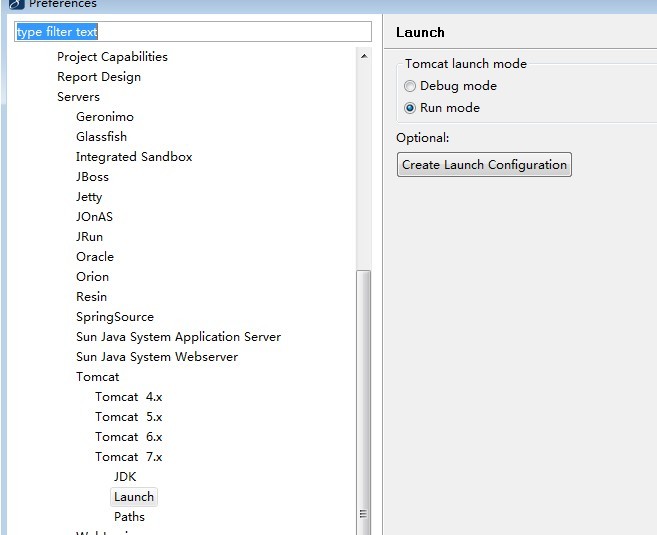Image resolution: width=657 pixels, height=535 pixels.
Task: Select Launch under Tomcat 7.x
Action: (134, 497)
